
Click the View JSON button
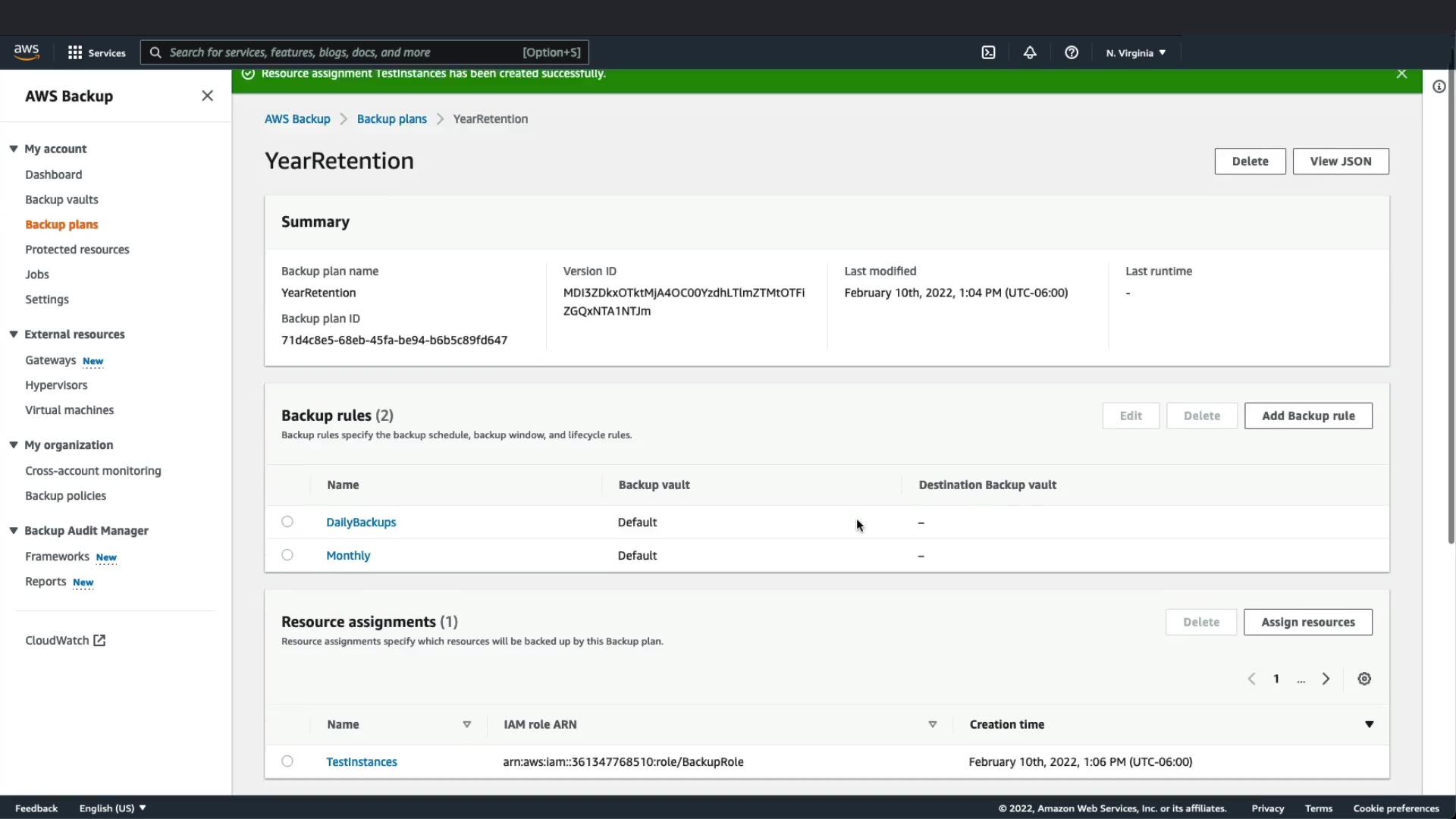click(1340, 162)
